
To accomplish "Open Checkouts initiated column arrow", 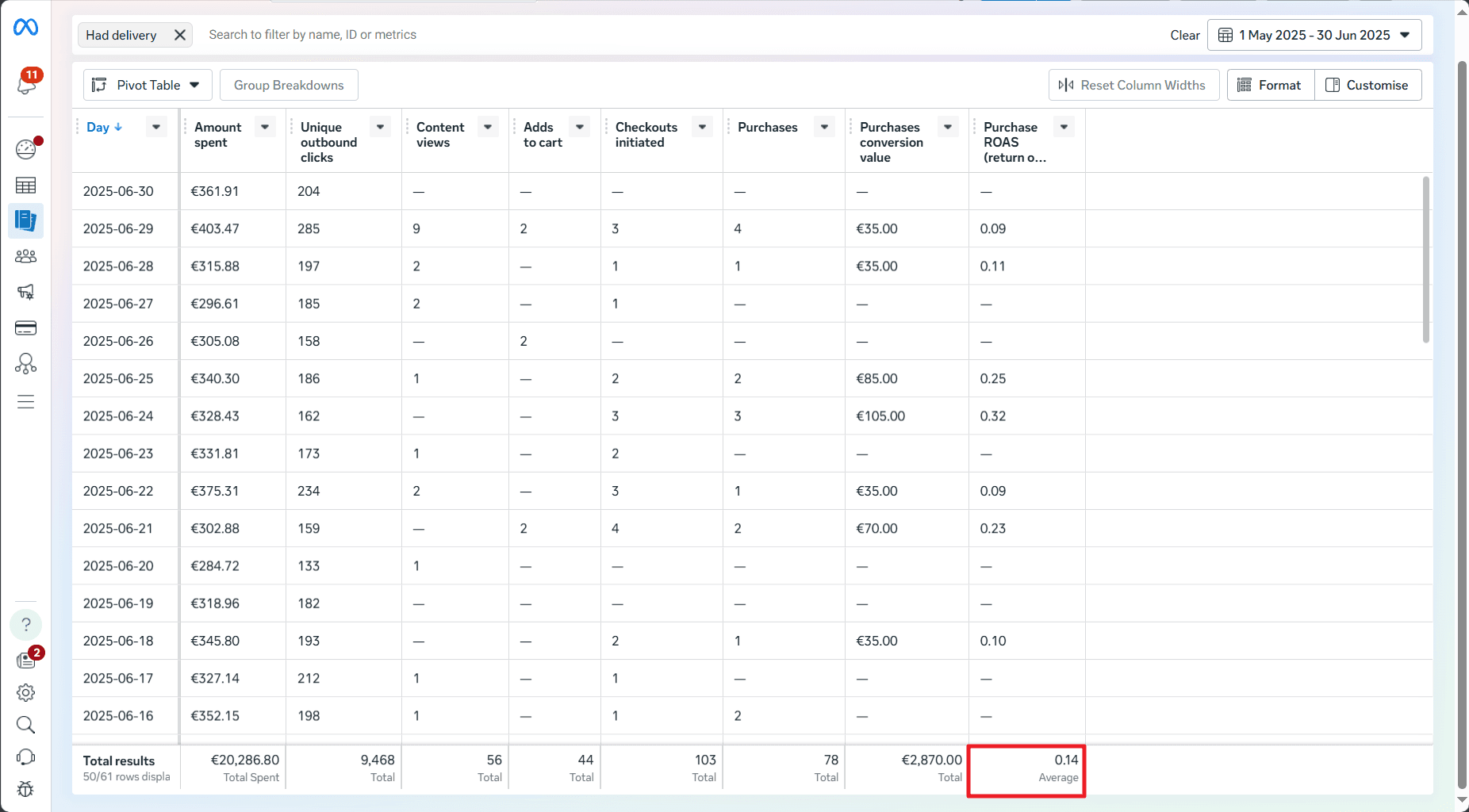I will 703,127.
